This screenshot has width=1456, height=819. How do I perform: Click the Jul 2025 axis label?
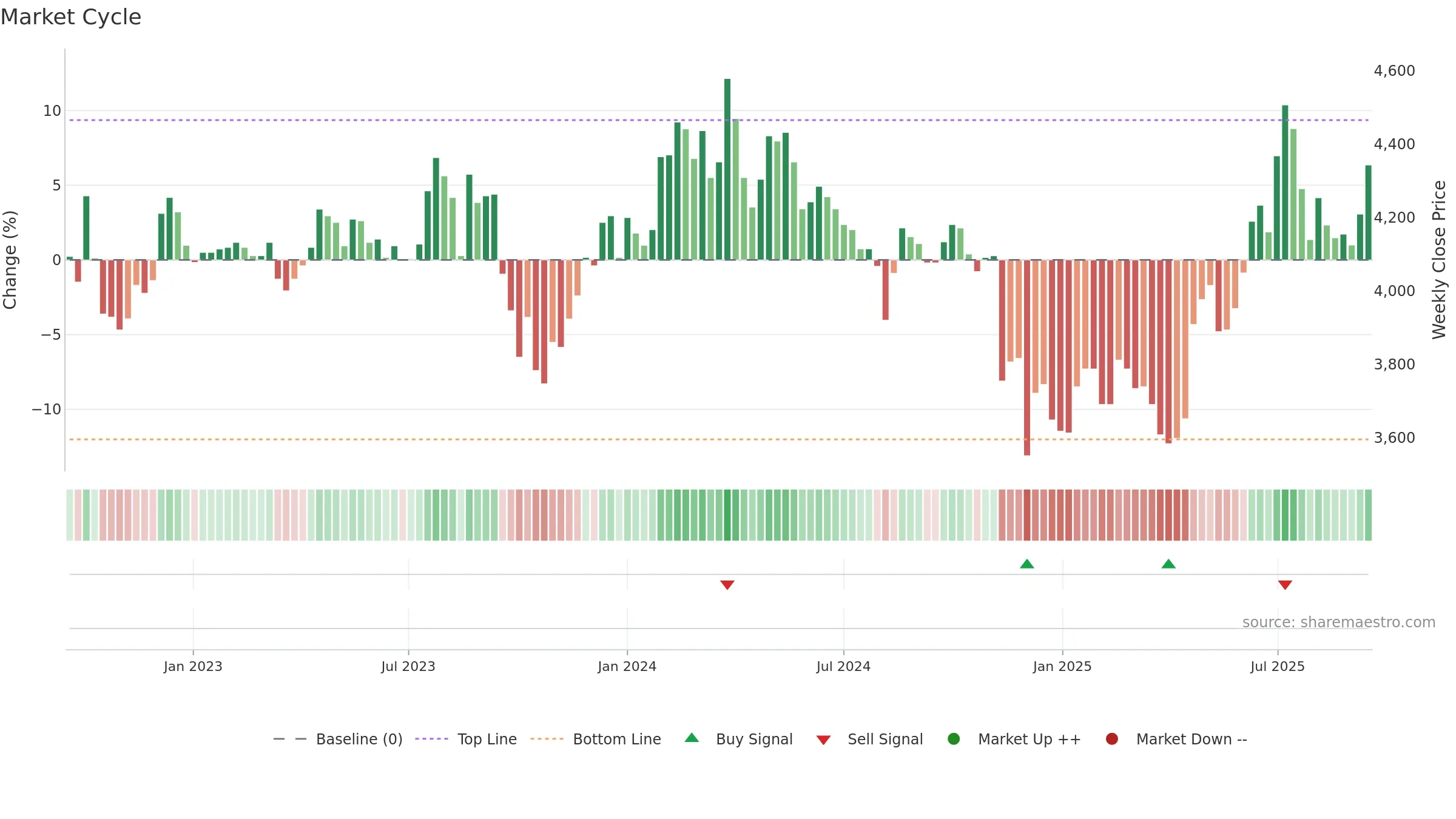pos(1278,666)
